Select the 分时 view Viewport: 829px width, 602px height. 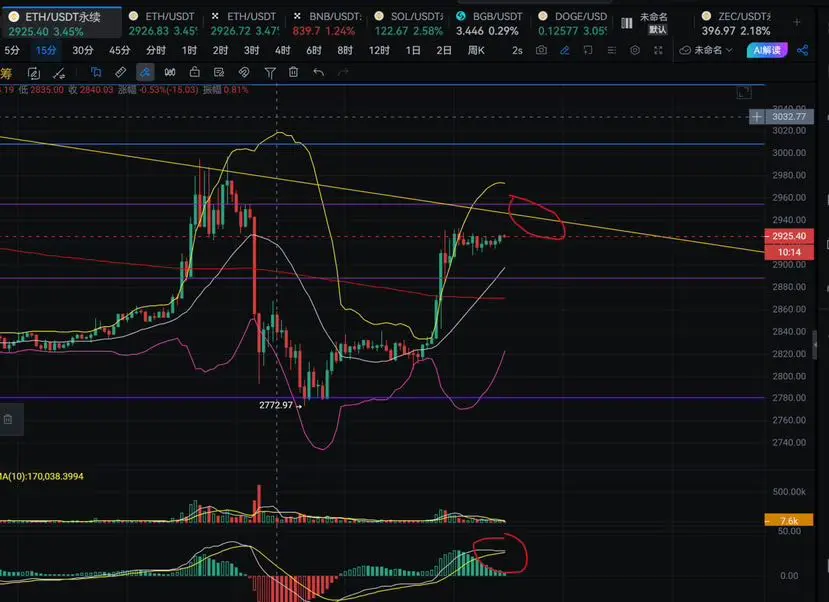(155, 50)
